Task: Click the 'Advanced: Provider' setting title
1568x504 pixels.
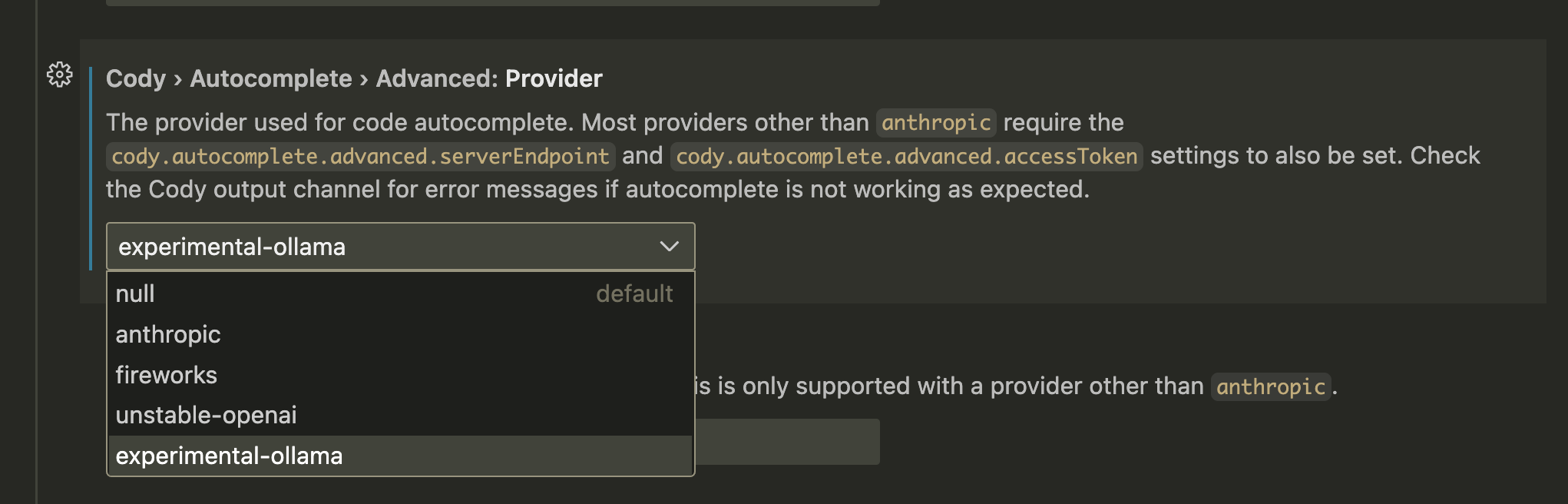Action: [x=488, y=78]
